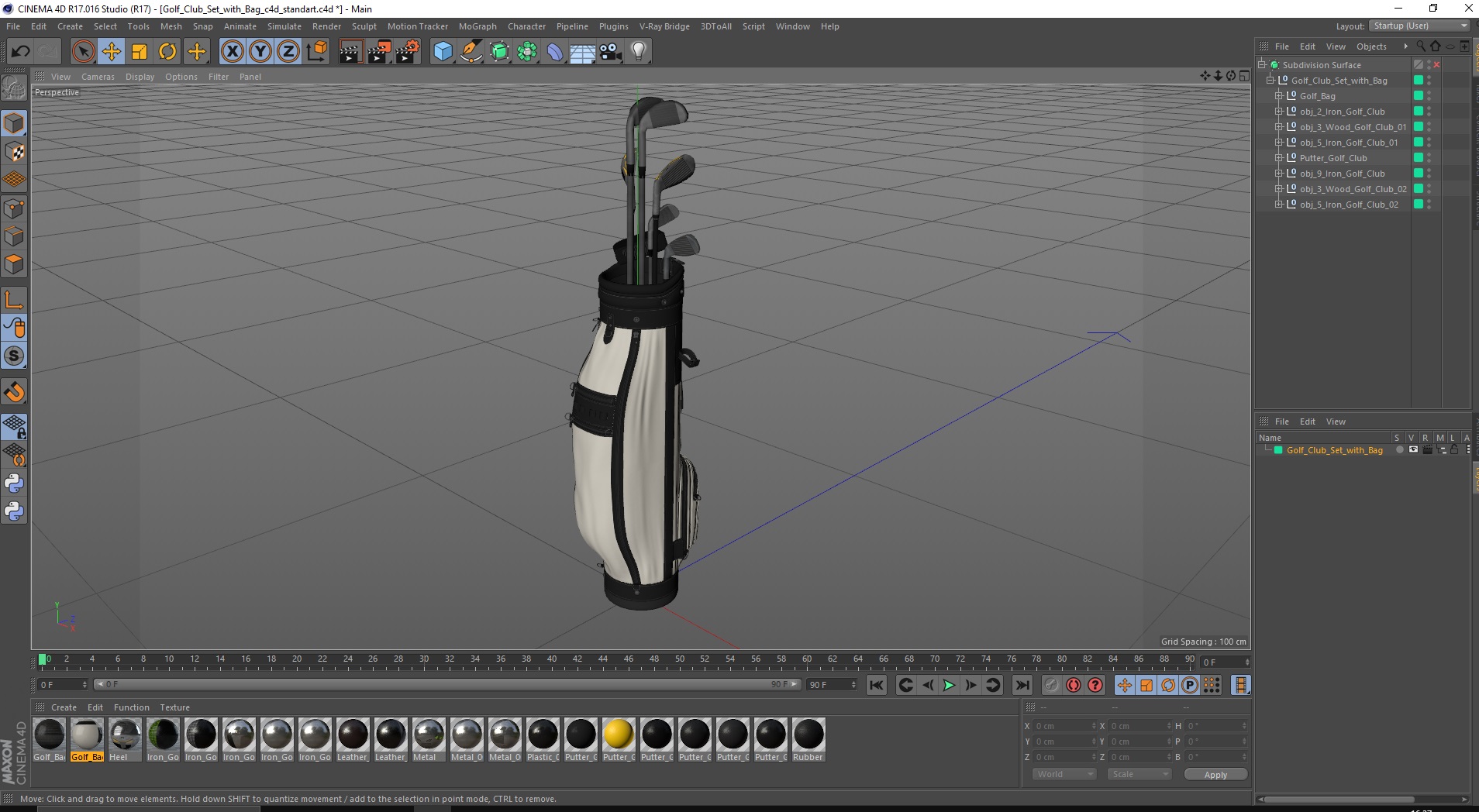This screenshot has width=1479, height=812.
Task: Open material manager Texture menu
Action: tap(174, 707)
